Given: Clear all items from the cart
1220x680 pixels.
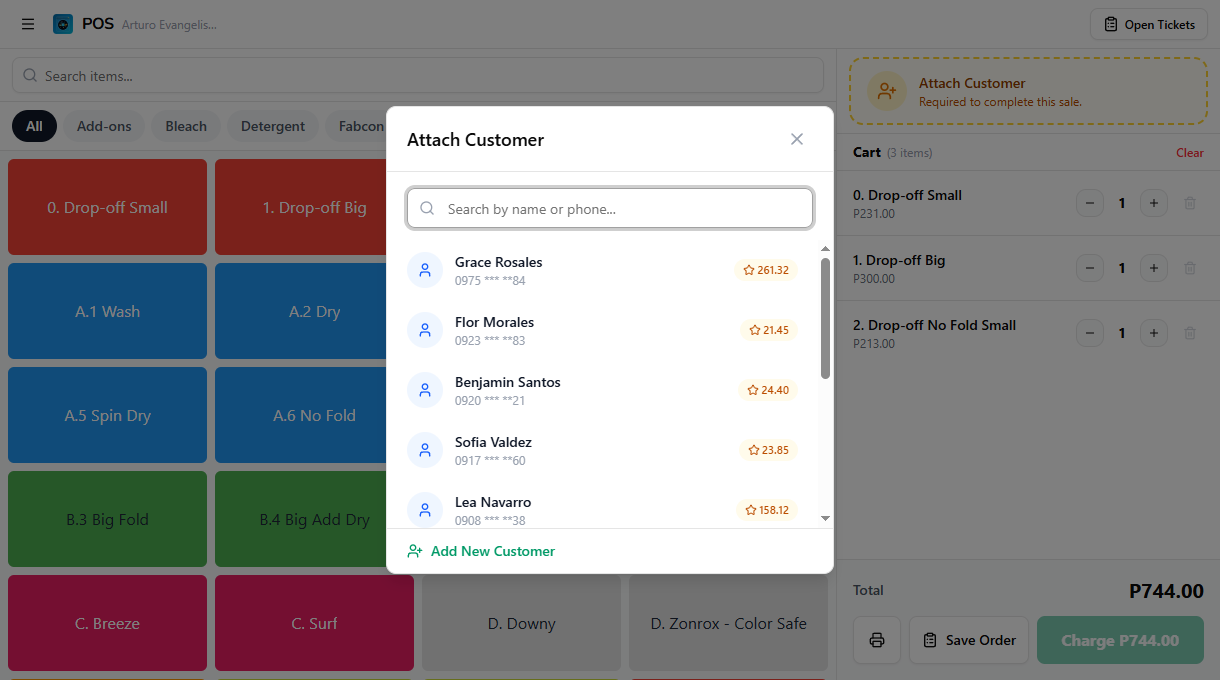Looking at the screenshot, I should point(1190,153).
